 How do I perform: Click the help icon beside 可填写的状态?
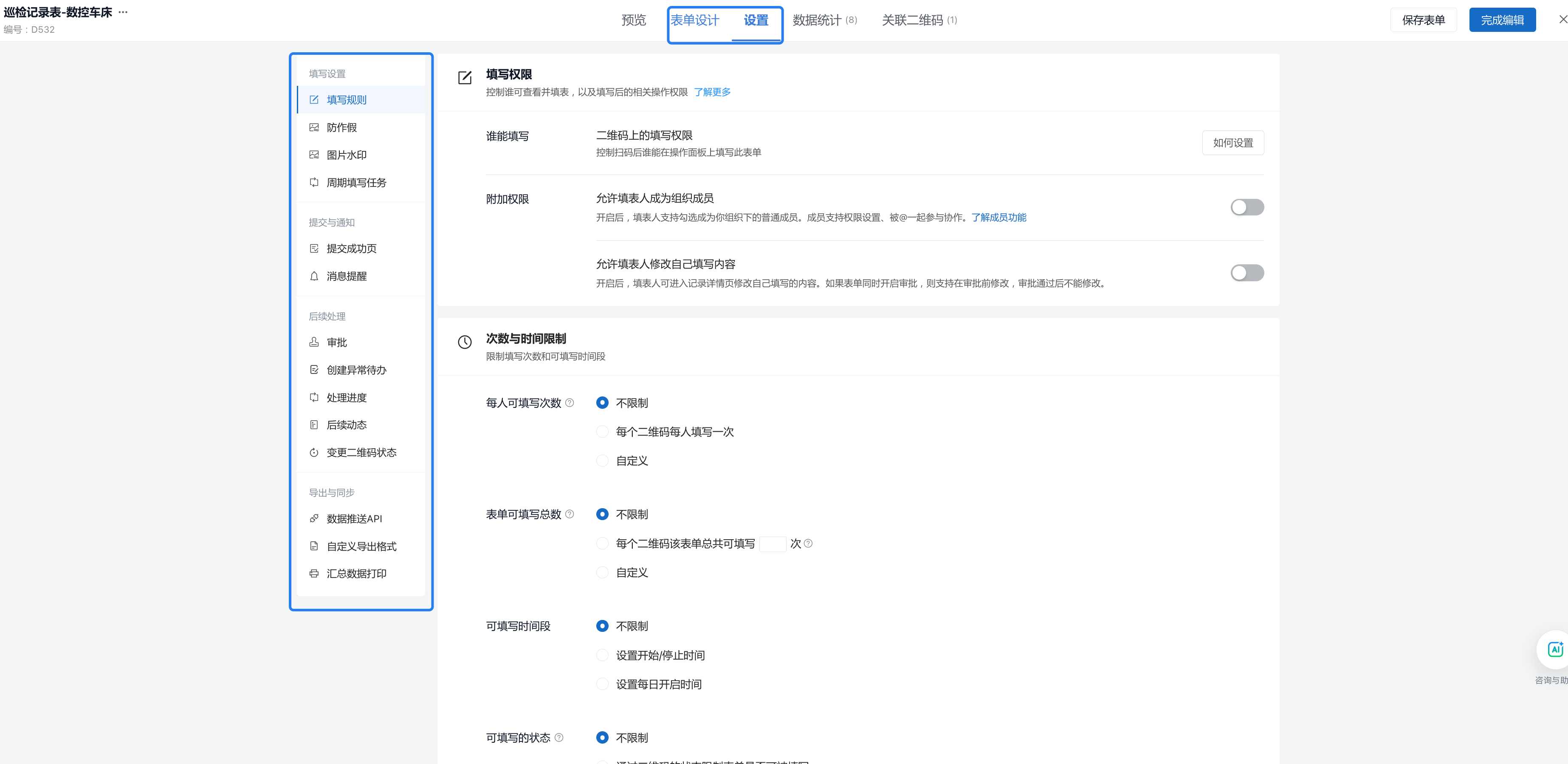[x=559, y=737]
